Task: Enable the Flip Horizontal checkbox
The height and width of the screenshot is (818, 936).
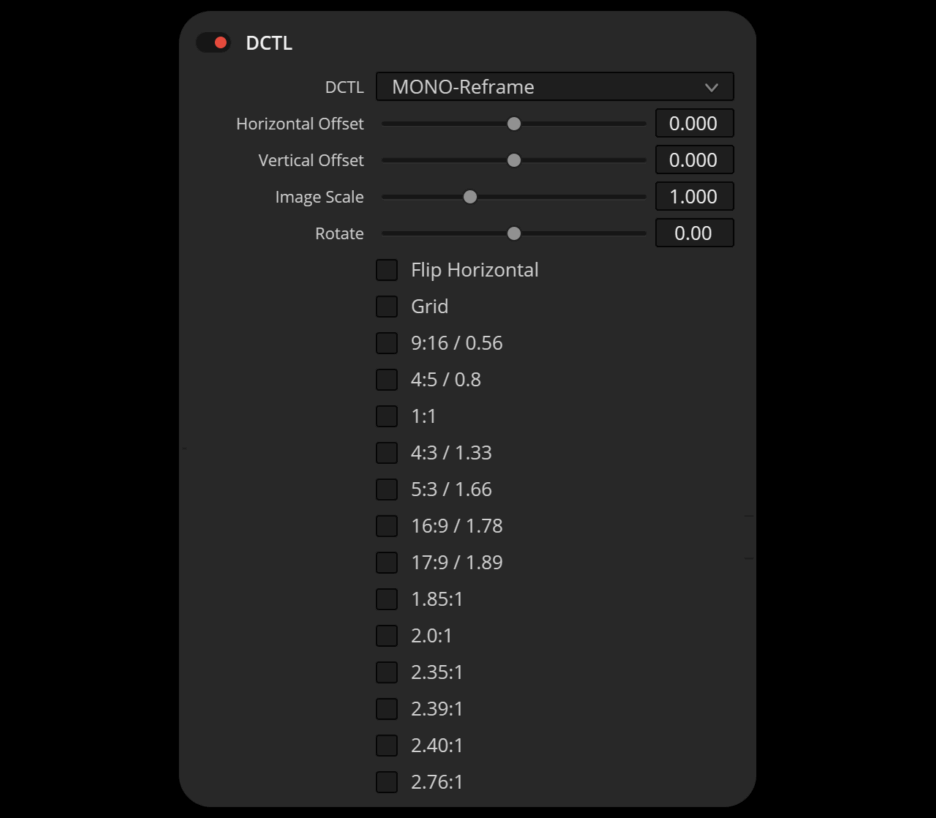Action: (x=387, y=270)
